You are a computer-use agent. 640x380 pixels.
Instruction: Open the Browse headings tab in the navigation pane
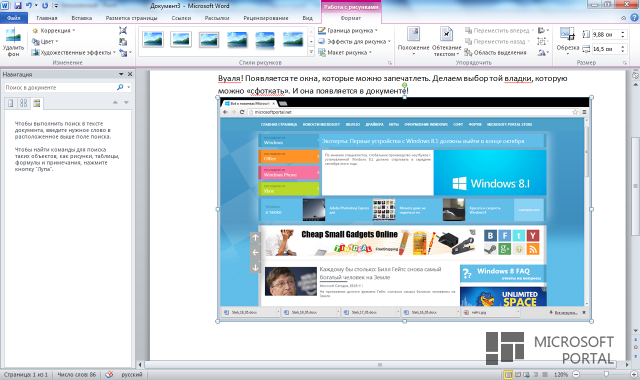[x=11, y=103]
